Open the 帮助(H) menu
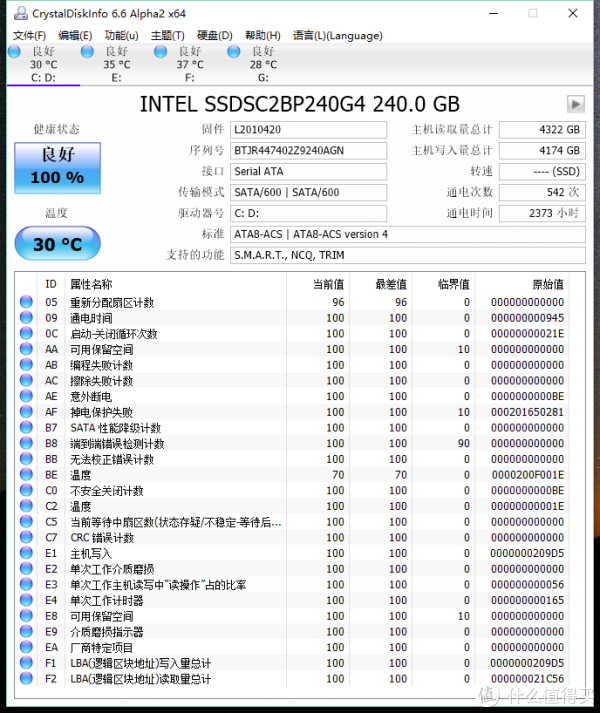The width and height of the screenshot is (600, 713). pyautogui.click(x=262, y=35)
